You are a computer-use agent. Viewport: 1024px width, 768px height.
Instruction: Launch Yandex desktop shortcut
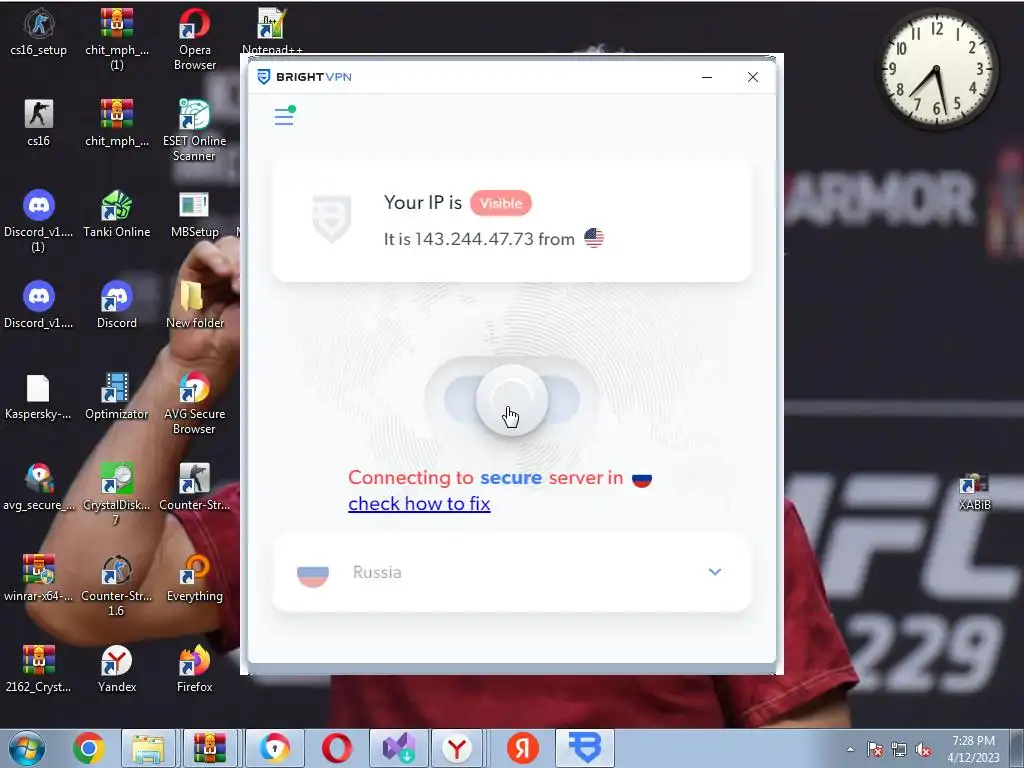(117, 669)
